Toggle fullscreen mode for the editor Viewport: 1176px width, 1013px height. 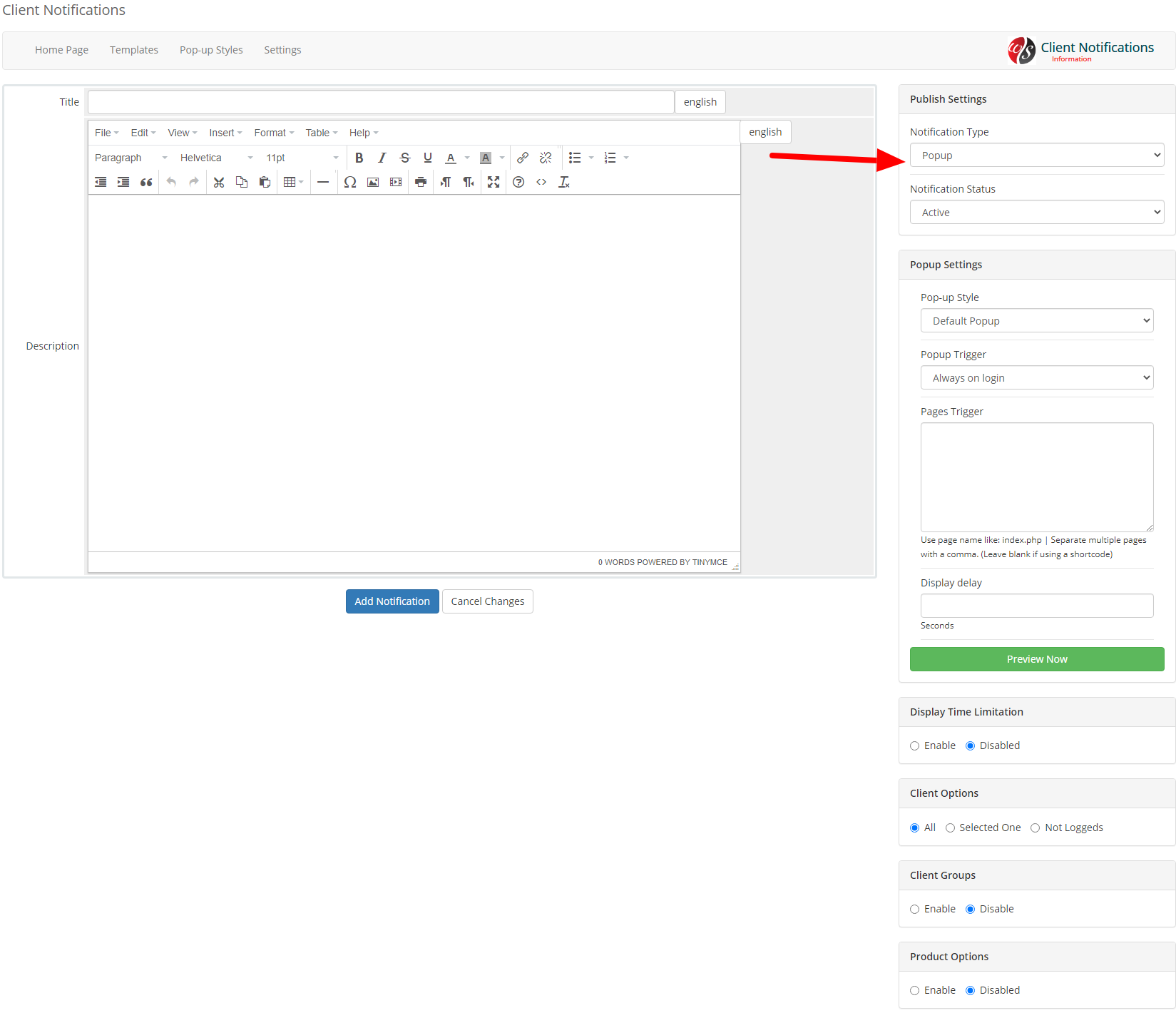[494, 182]
